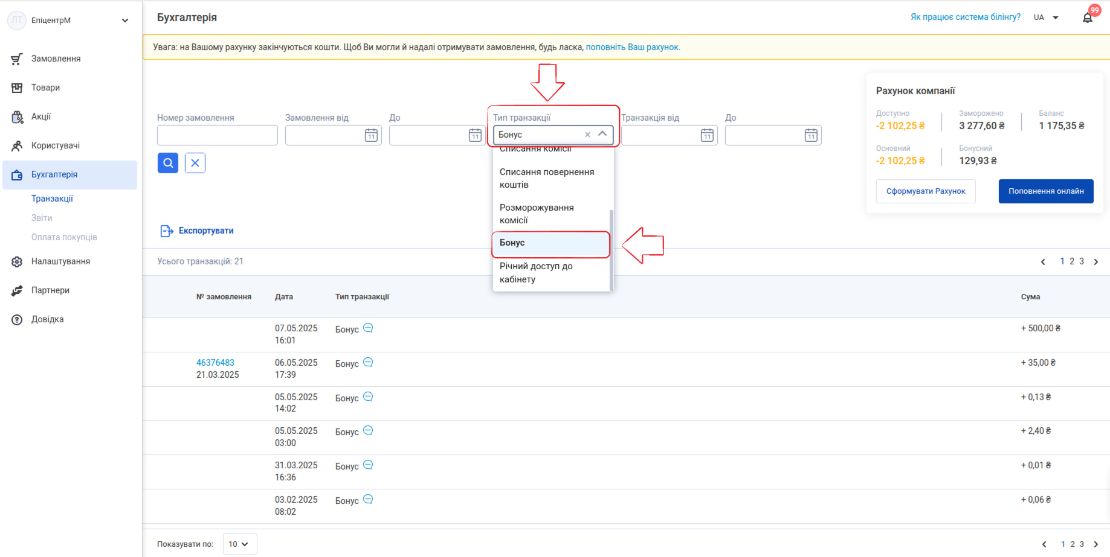Open calendar icon in Транзакція від field
This screenshot has height=557, width=1110.
coord(707,135)
